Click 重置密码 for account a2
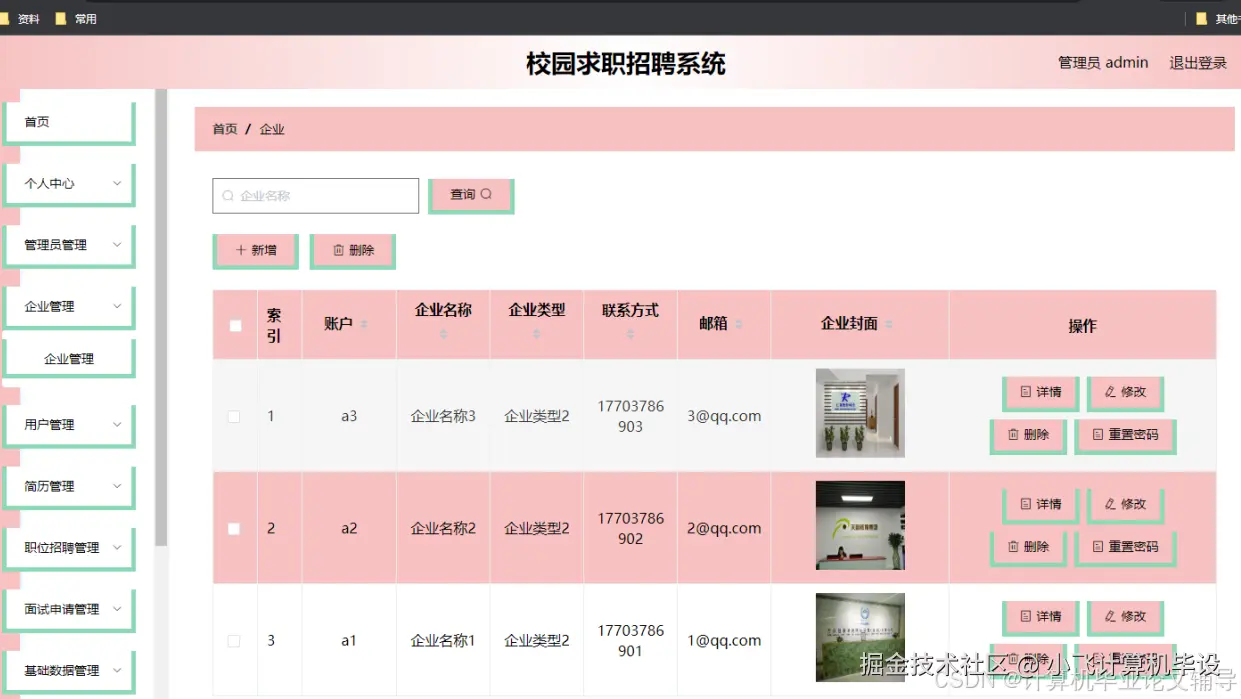Image resolution: width=1241 pixels, height=699 pixels. coord(1125,548)
